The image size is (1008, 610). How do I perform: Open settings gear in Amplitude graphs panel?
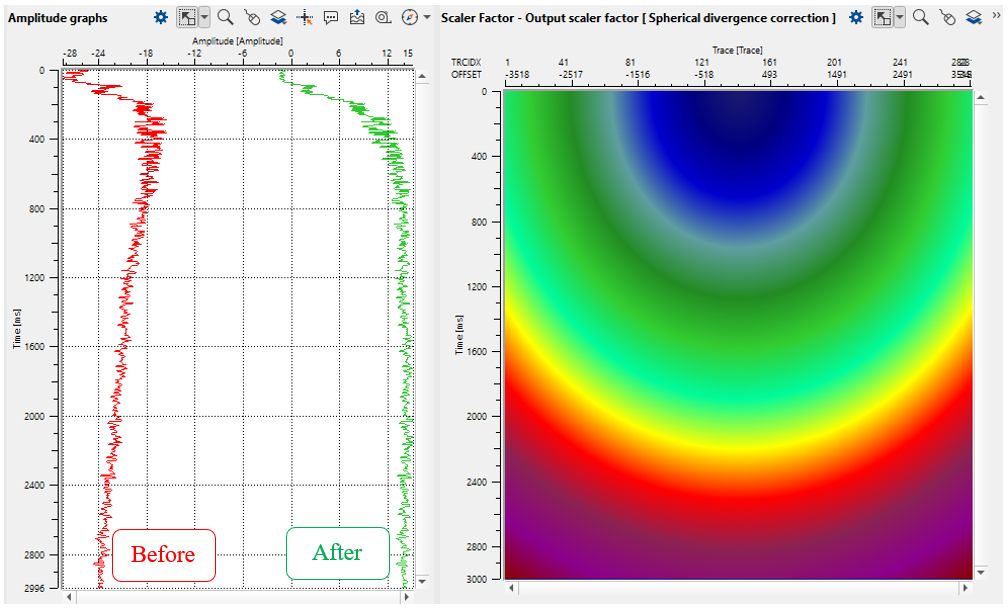[x=161, y=17]
